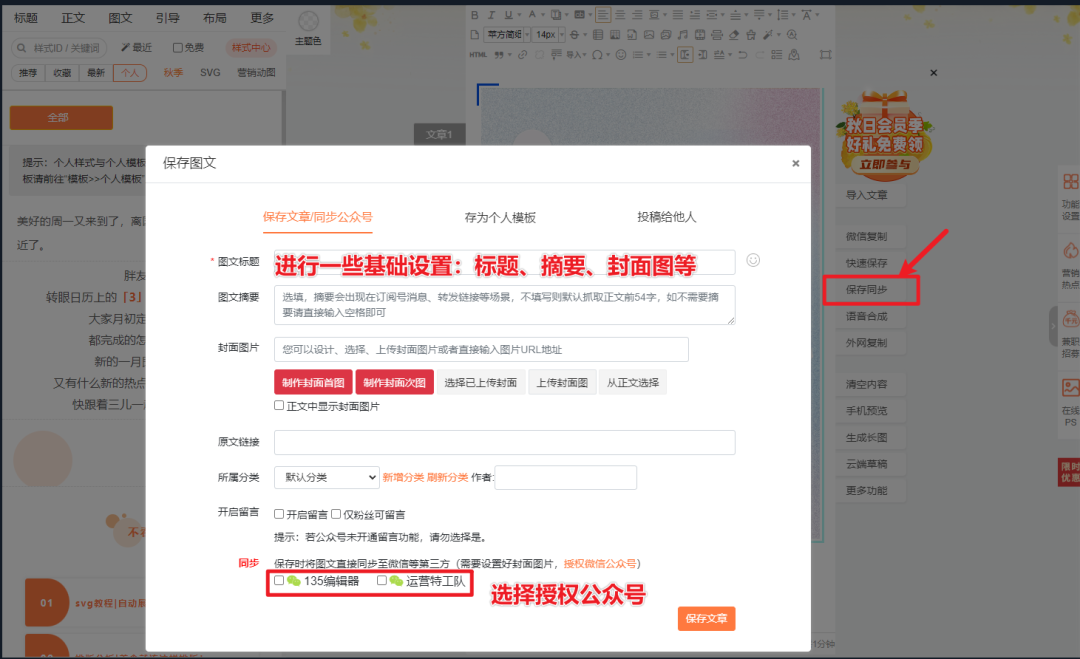Switch to the 投稿给他人 tab
Image resolution: width=1080 pixels, height=659 pixels.
(666, 217)
